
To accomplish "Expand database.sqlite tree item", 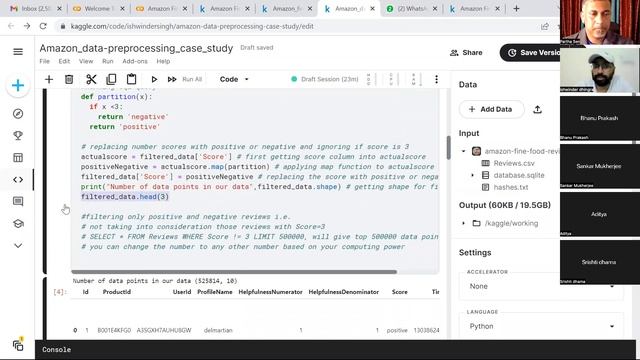I will 473,176.
